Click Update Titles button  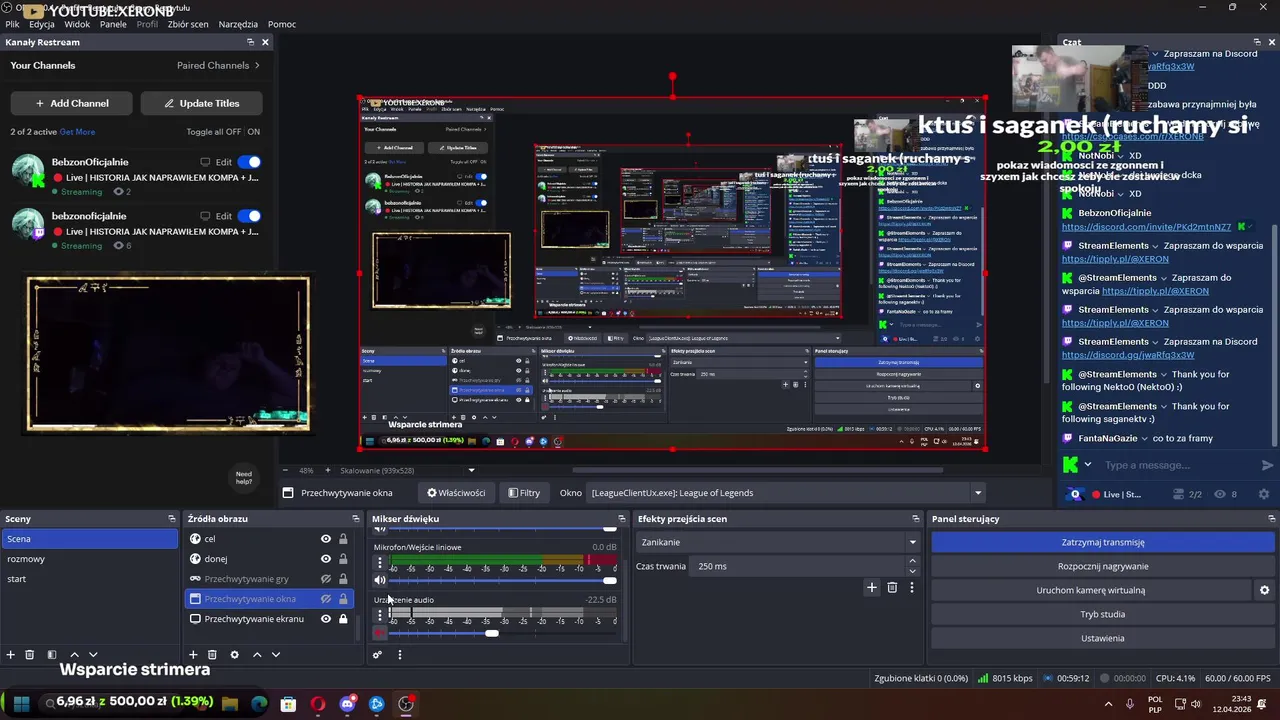tap(202, 103)
